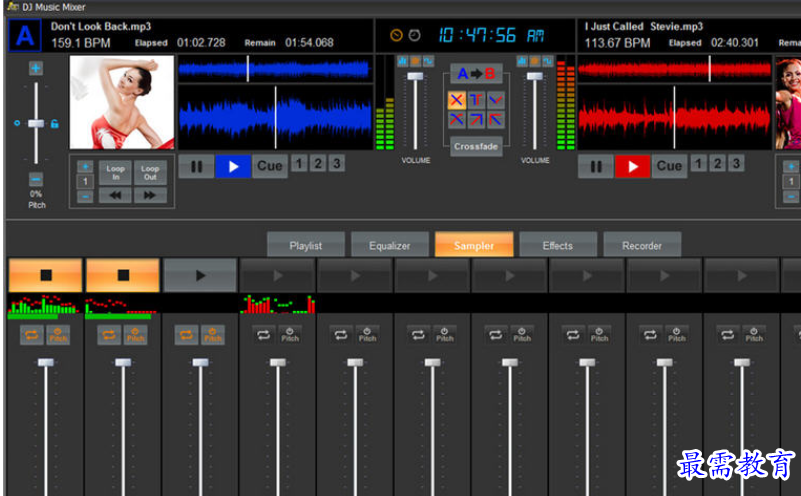Enable loop on the fourth sampler channel

pyautogui.click(x=264, y=335)
